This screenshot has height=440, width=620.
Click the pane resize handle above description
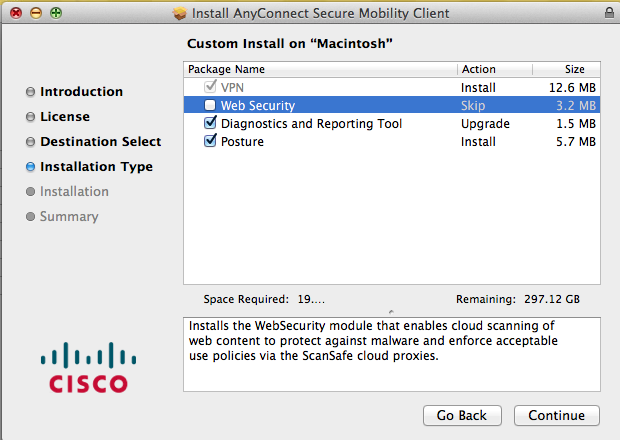tap(391, 310)
